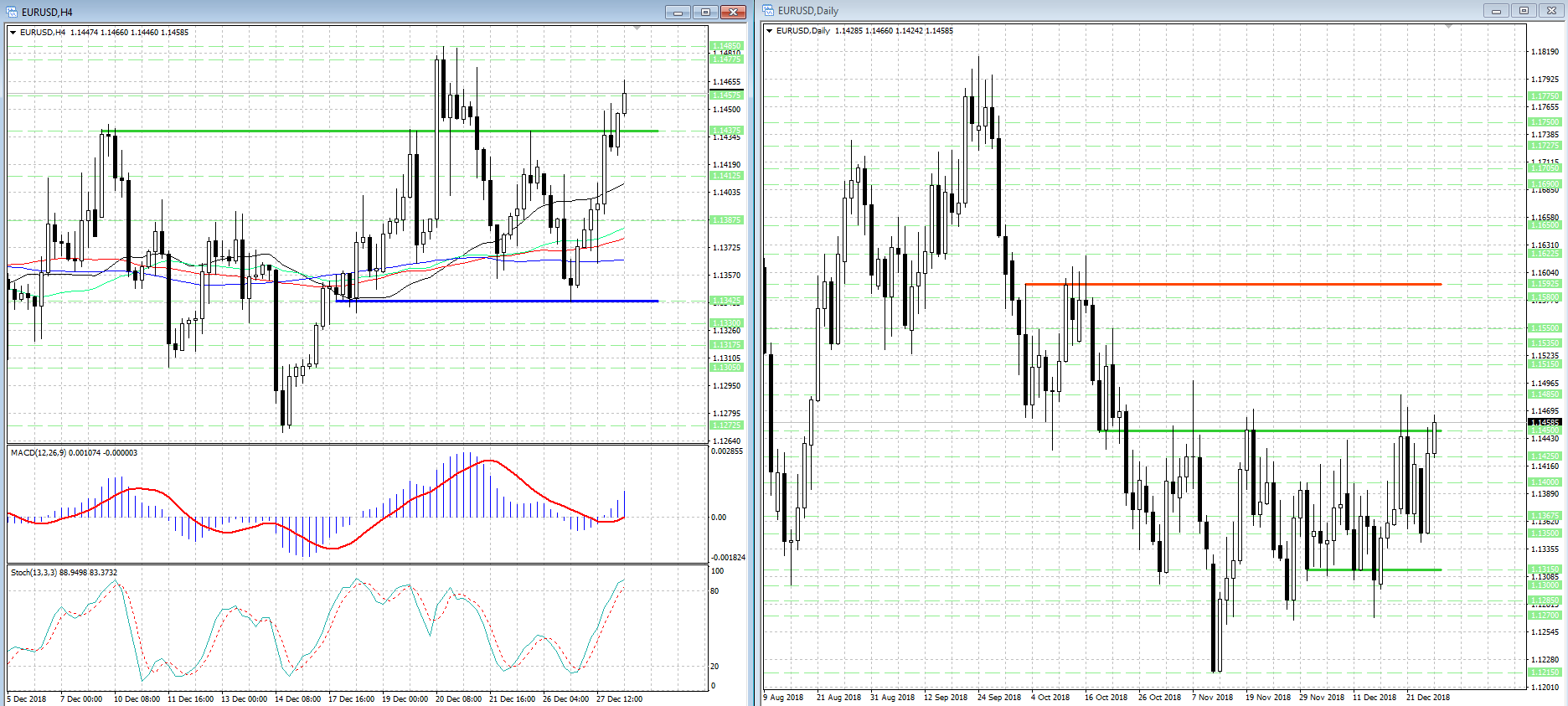Click the 7 Nov 2018 date label on Daily
The height and width of the screenshot is (706, 1568).
point(1213,698)
